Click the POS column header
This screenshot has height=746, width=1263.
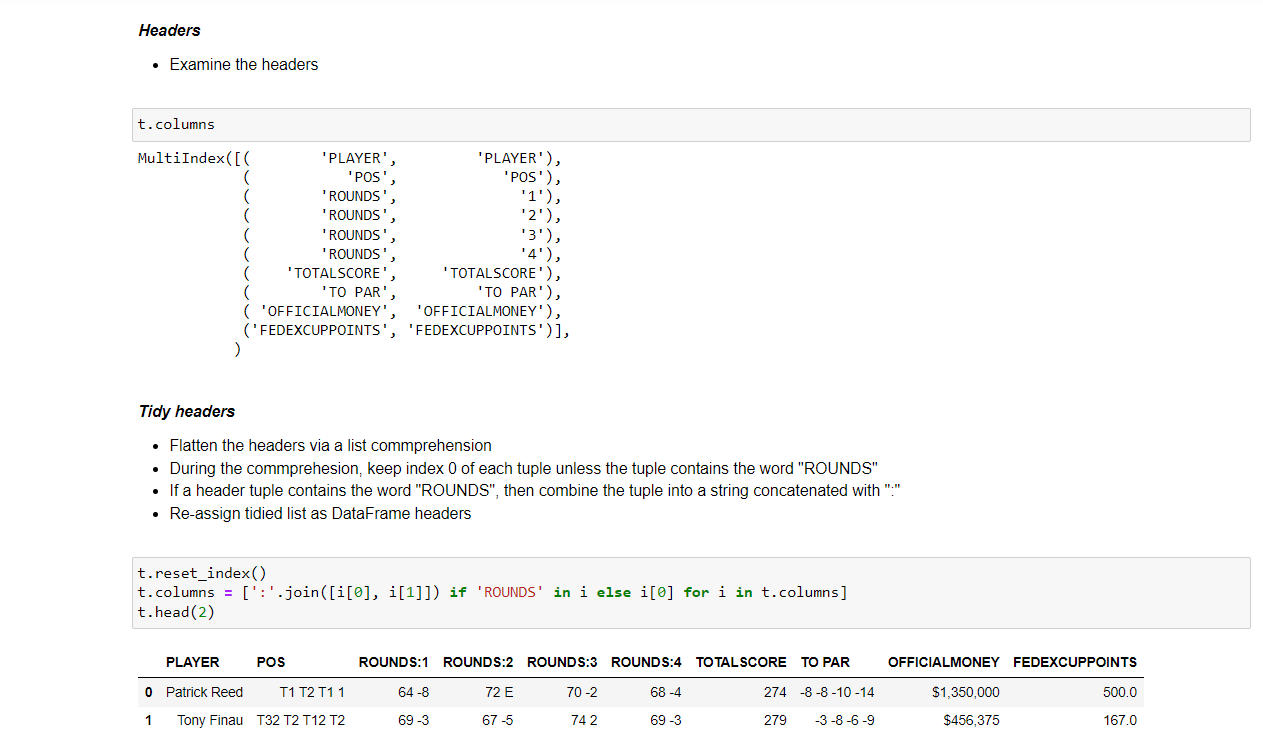271,662
